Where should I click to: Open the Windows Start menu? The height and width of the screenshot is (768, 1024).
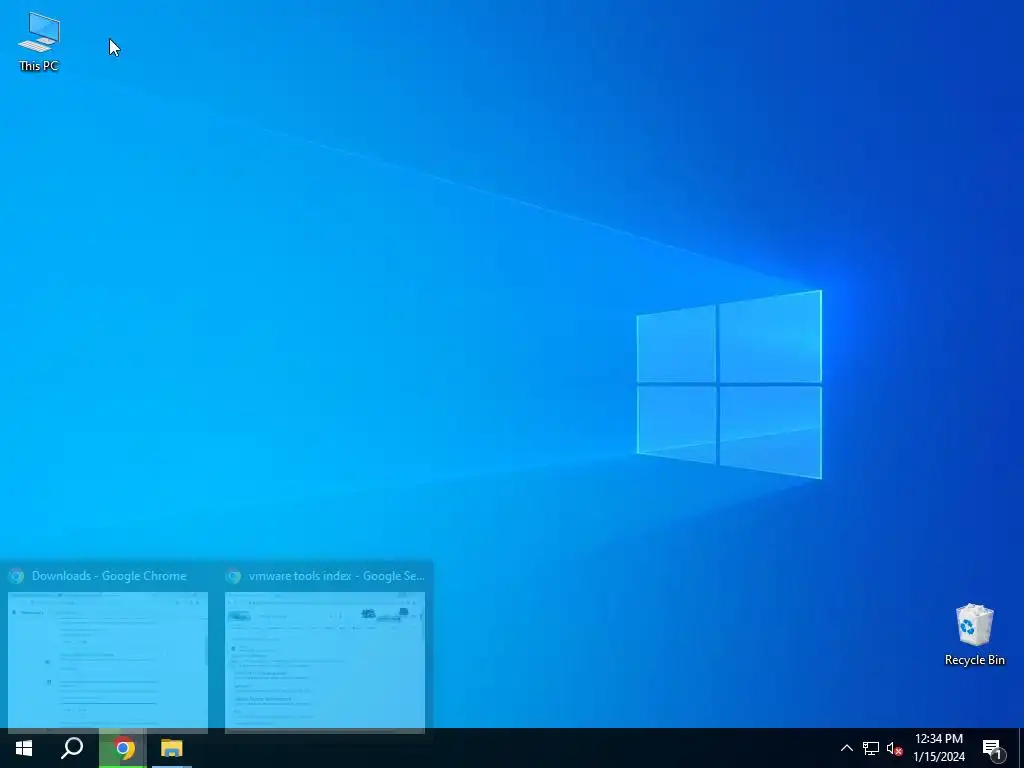[x=24, y=748]
